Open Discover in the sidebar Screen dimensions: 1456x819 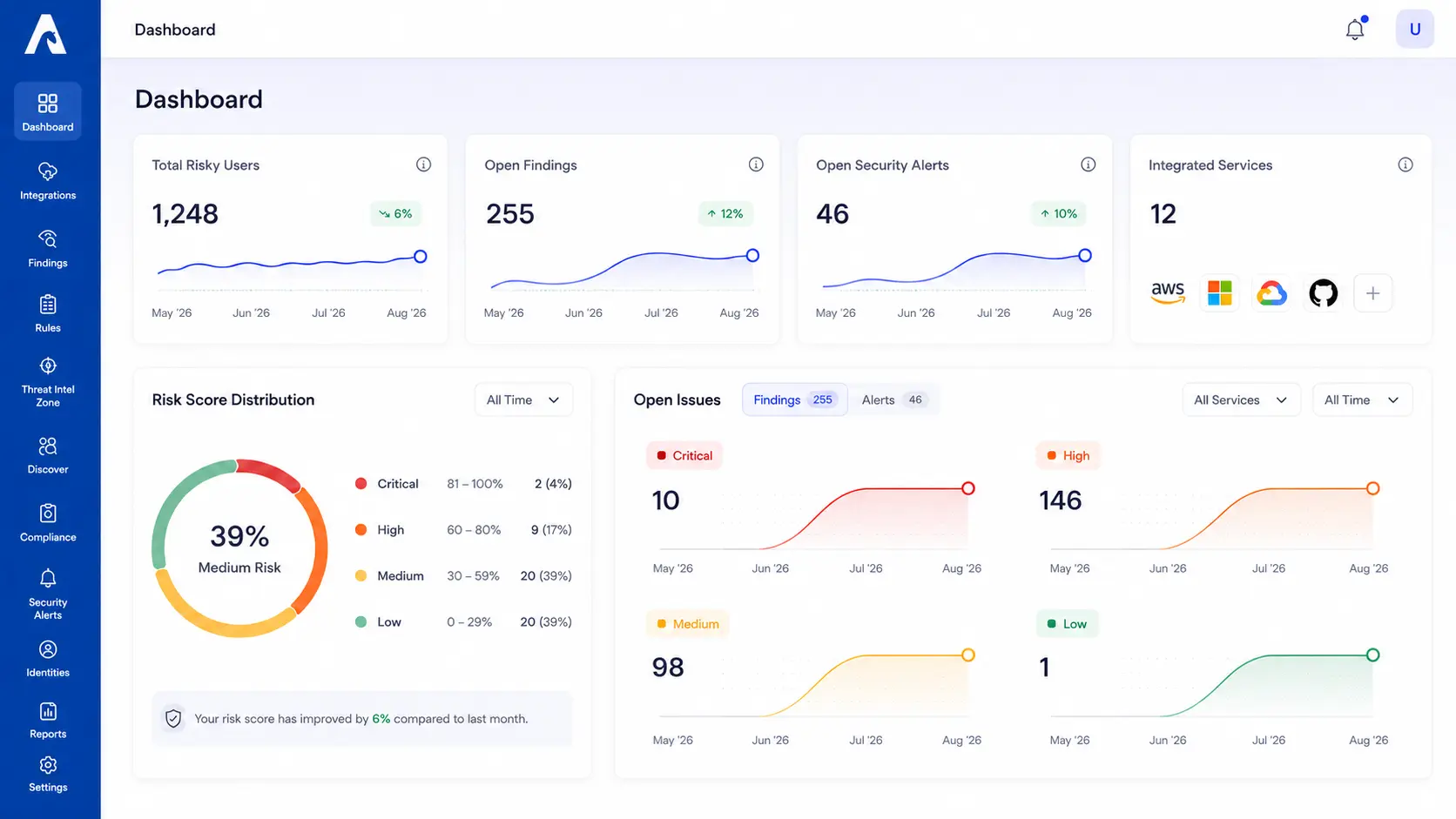click(48, 455)
